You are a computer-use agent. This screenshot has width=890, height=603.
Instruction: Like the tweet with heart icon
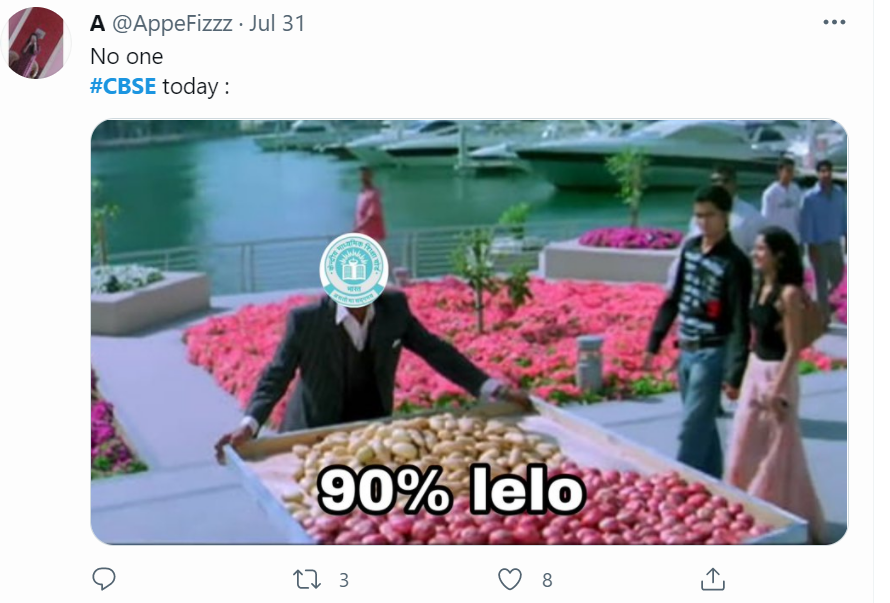tap(510, 580)
